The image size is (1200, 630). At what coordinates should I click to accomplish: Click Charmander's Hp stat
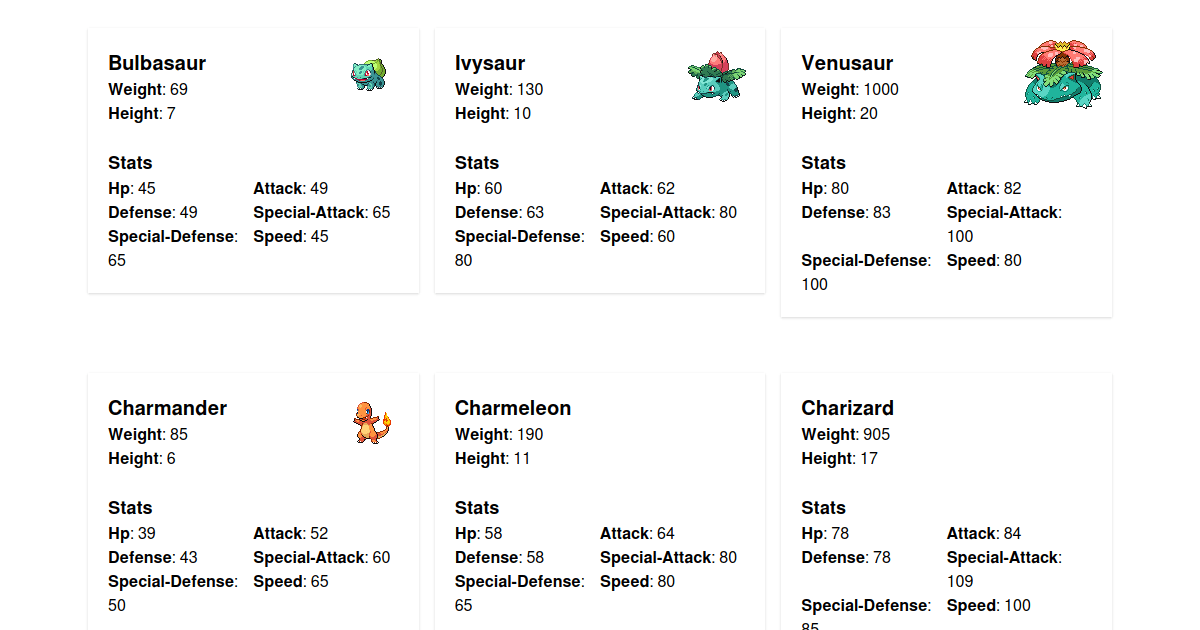click(x=132, y=533)
